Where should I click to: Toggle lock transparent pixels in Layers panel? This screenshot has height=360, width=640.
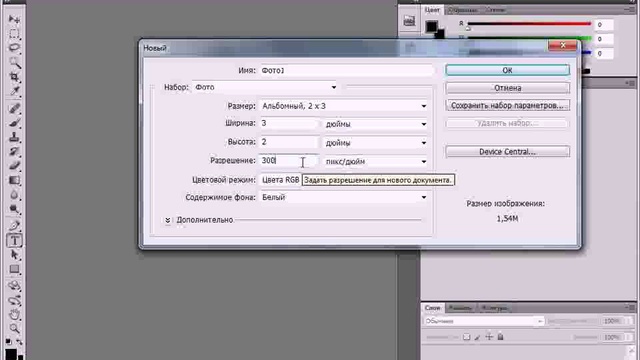tap(467, 337)
